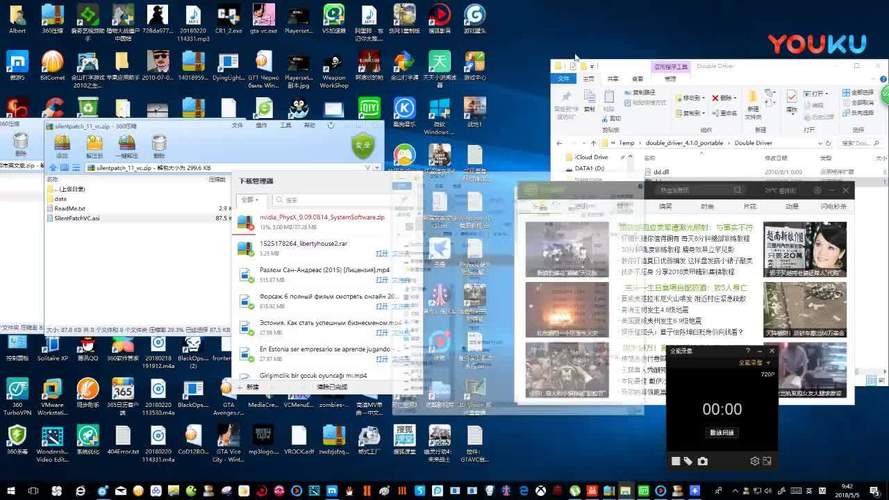Image resolution: width=889 pixels, height=500 pixels.
Task: Open the news thumbnail with the fire image
Action: point(567,310)
